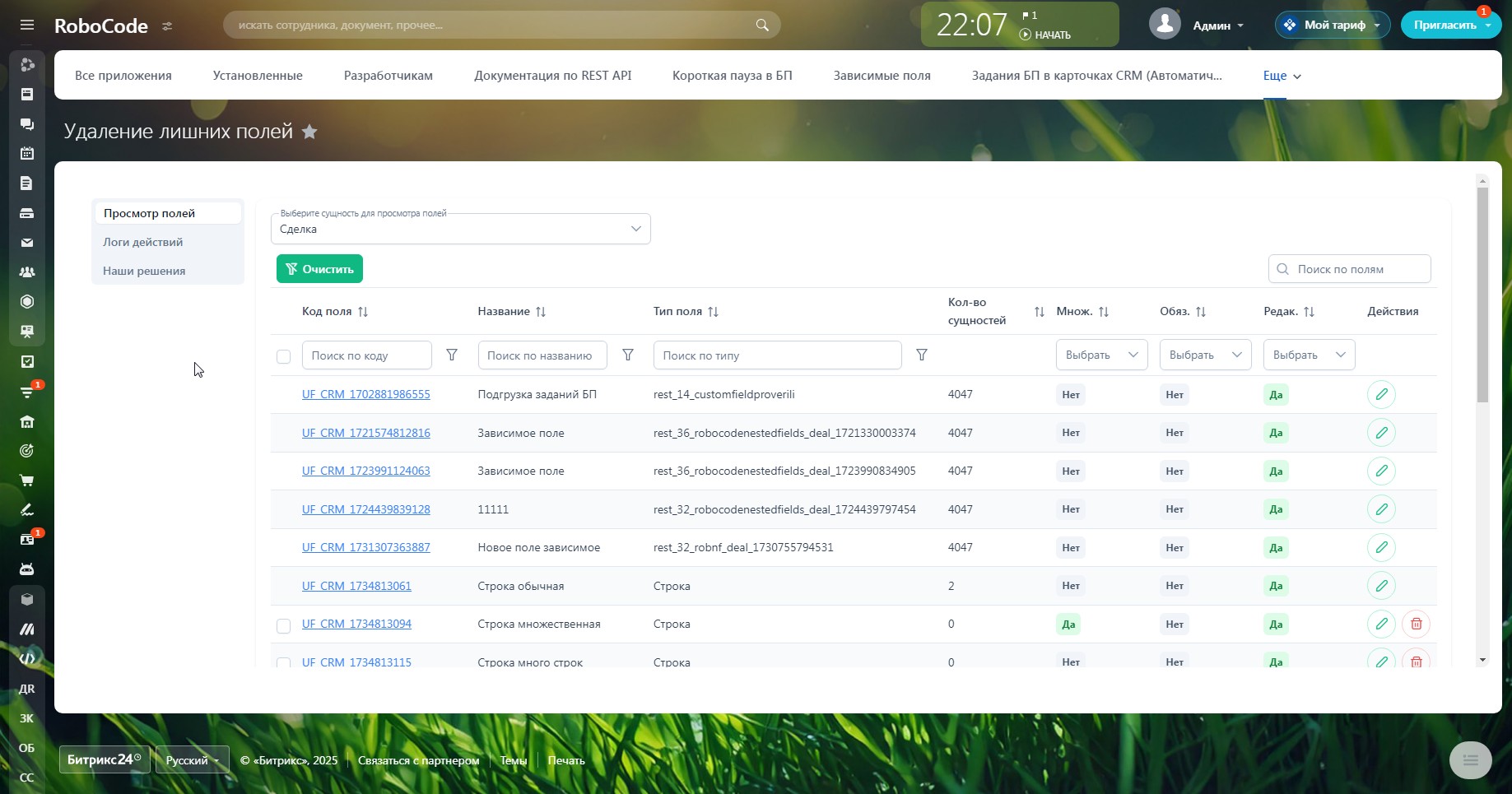This screenshot has height=794, width=1512.
Task: Check the box for Строка много строк row
Action: click(284, 662)
